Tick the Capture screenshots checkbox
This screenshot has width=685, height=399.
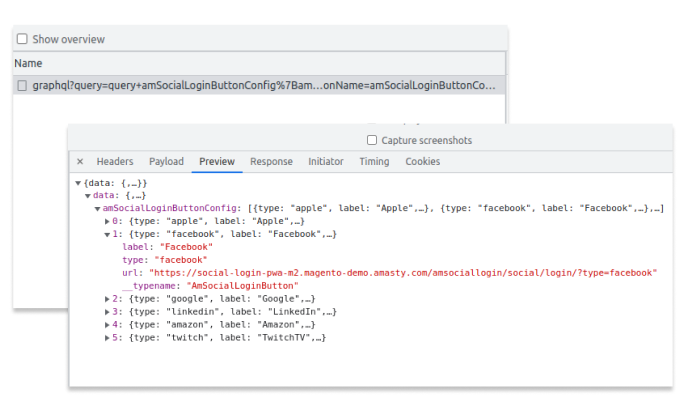tap(372, 140)
